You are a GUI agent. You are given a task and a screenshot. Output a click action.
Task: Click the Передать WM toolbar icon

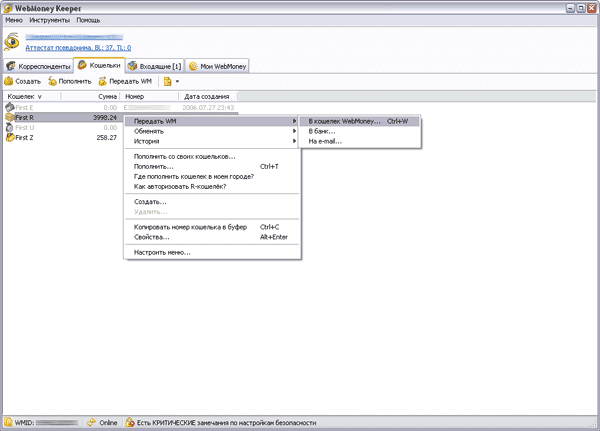point(103,81)
